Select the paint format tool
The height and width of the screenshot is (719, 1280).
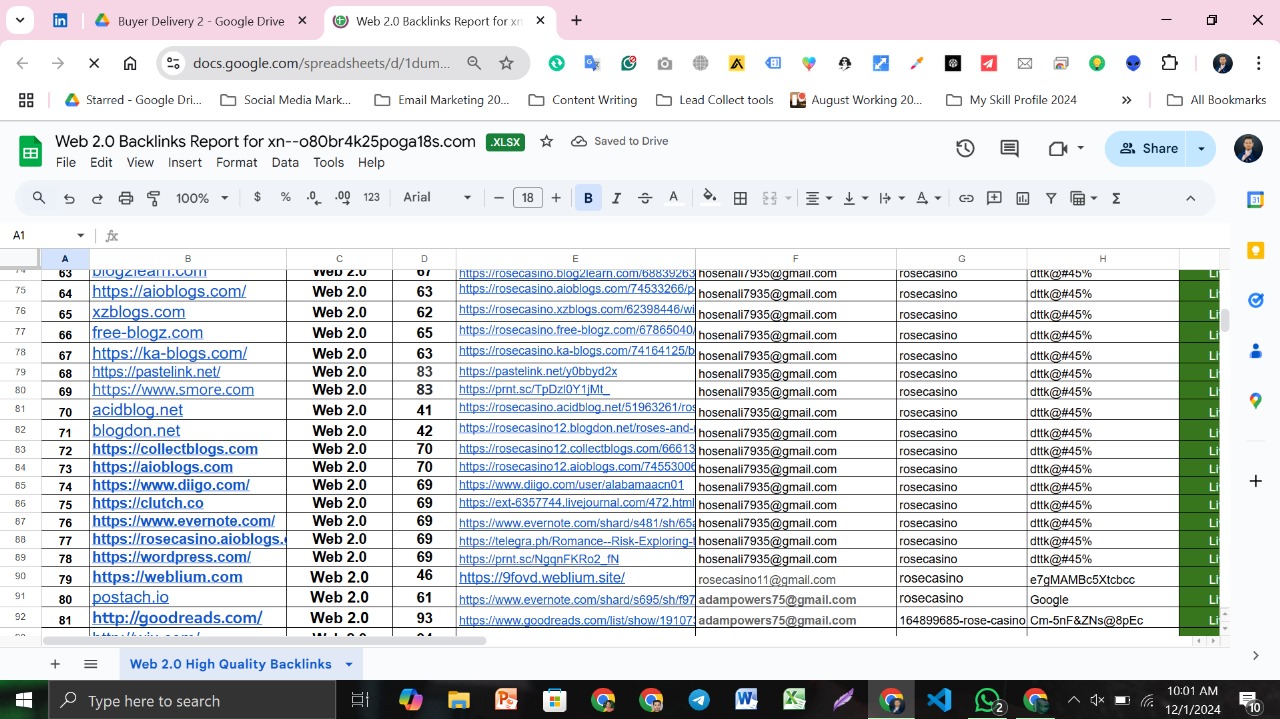coord(154,198)
